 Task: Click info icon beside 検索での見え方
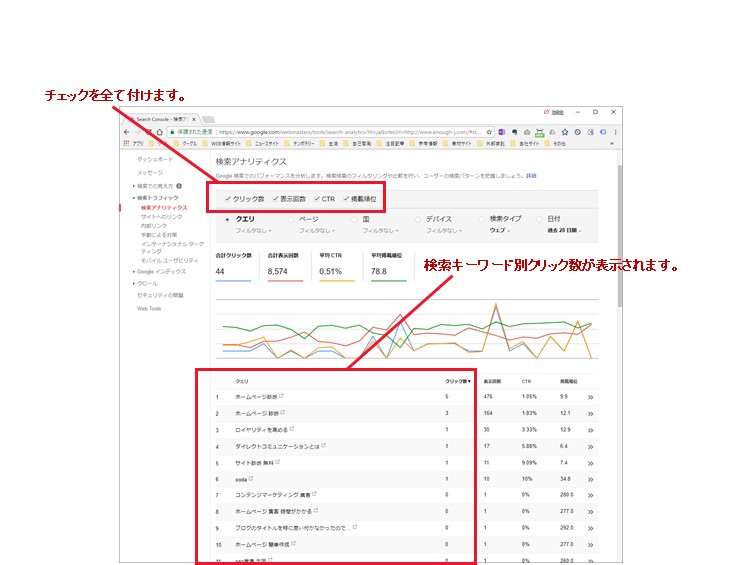tap(179, 186)
